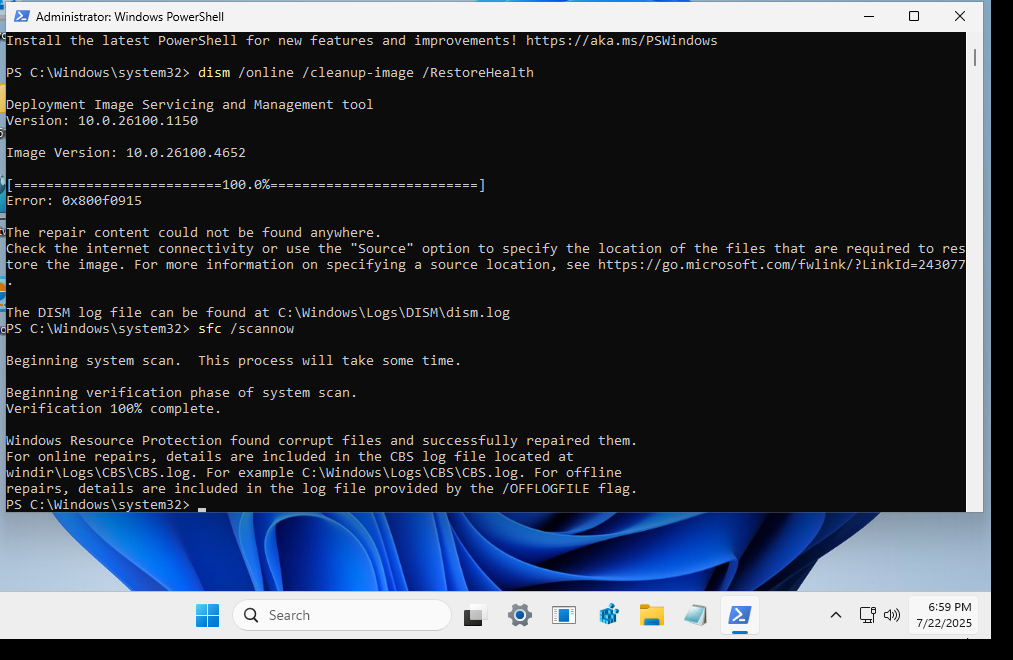Viewport: 1013px width, 660px height.
Task: Close the PowerShell window
Action: click(960, 16)
